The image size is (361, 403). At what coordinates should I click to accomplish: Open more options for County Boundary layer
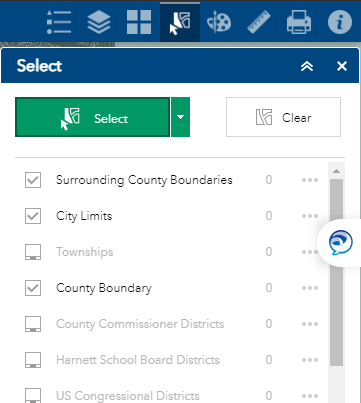coord(310,288)
